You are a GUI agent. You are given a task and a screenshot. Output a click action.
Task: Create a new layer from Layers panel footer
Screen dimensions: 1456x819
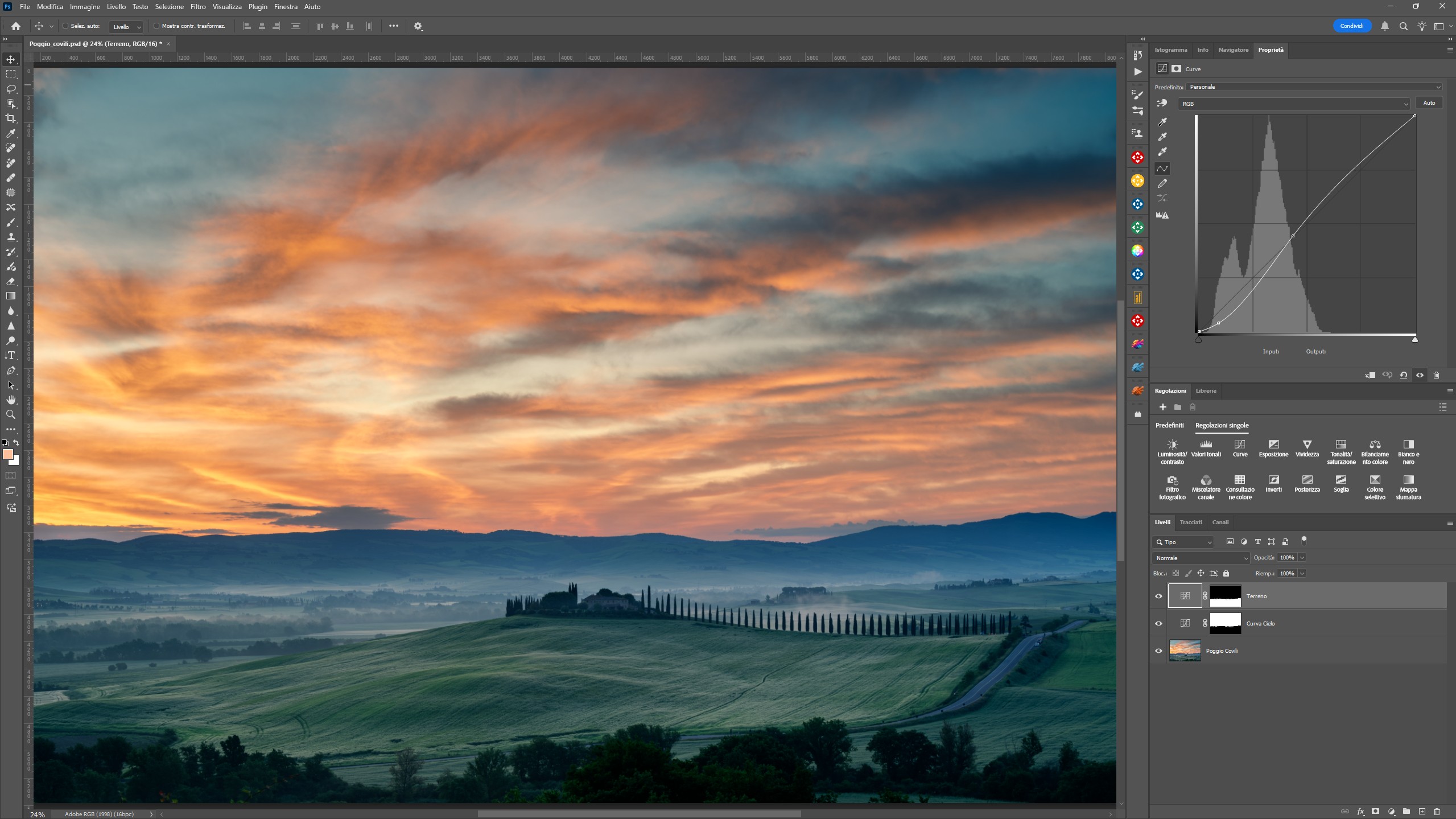point(1422,811)
